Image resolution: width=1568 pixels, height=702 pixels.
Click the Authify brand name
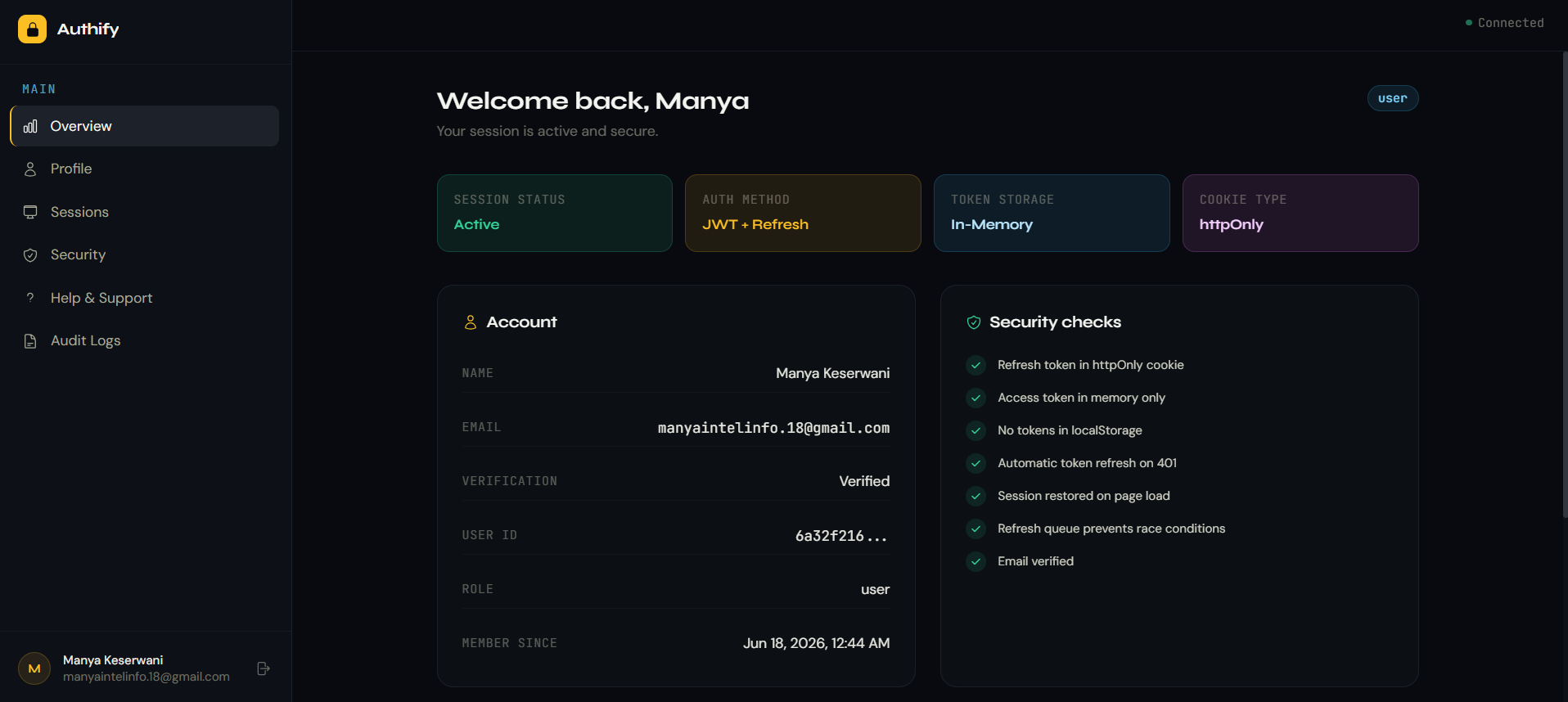click(x=88, y=29)
